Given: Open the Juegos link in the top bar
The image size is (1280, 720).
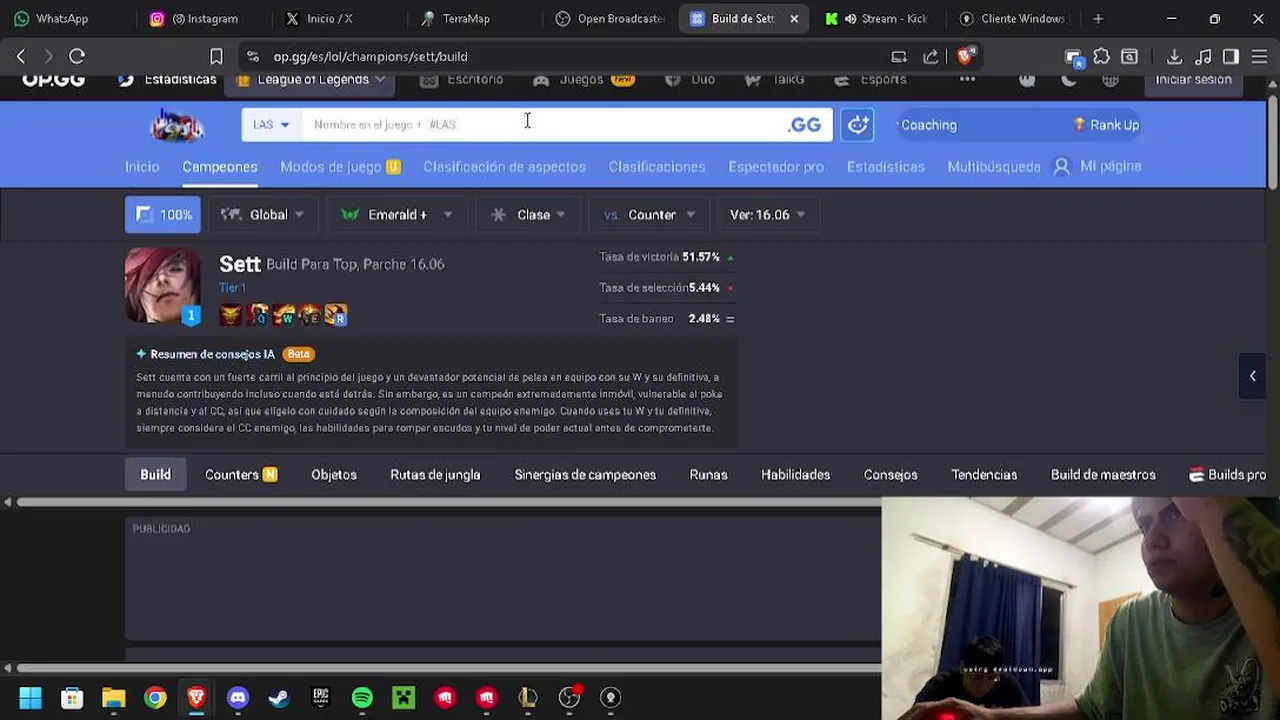Looking at the screenshot, I should pyautogui.click(x=583, y=80).
